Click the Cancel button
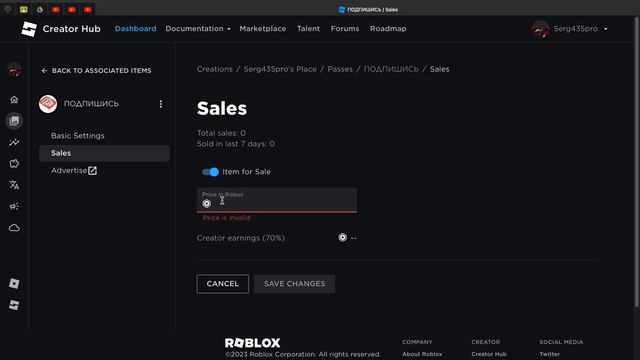This screenshot has width=640, height=360. click(222, 284)
